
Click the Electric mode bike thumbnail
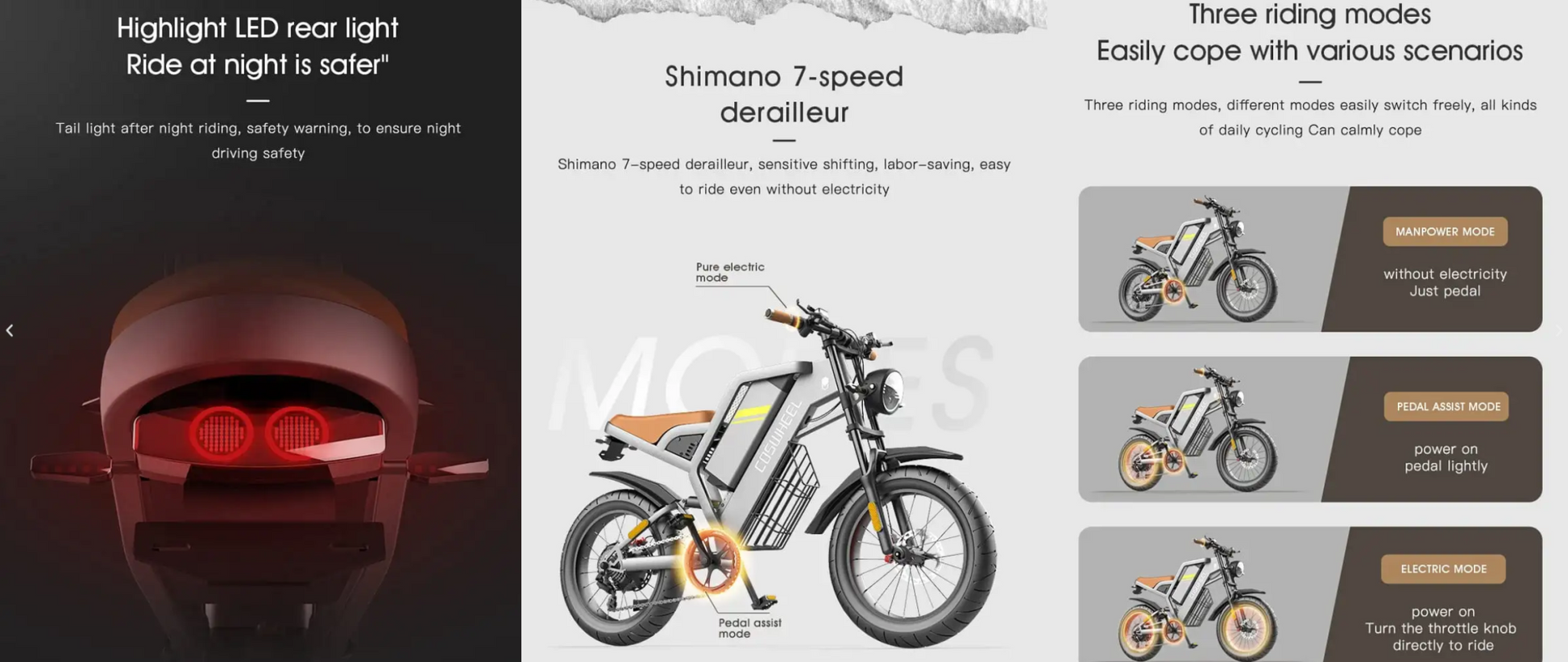(1197, 599)
